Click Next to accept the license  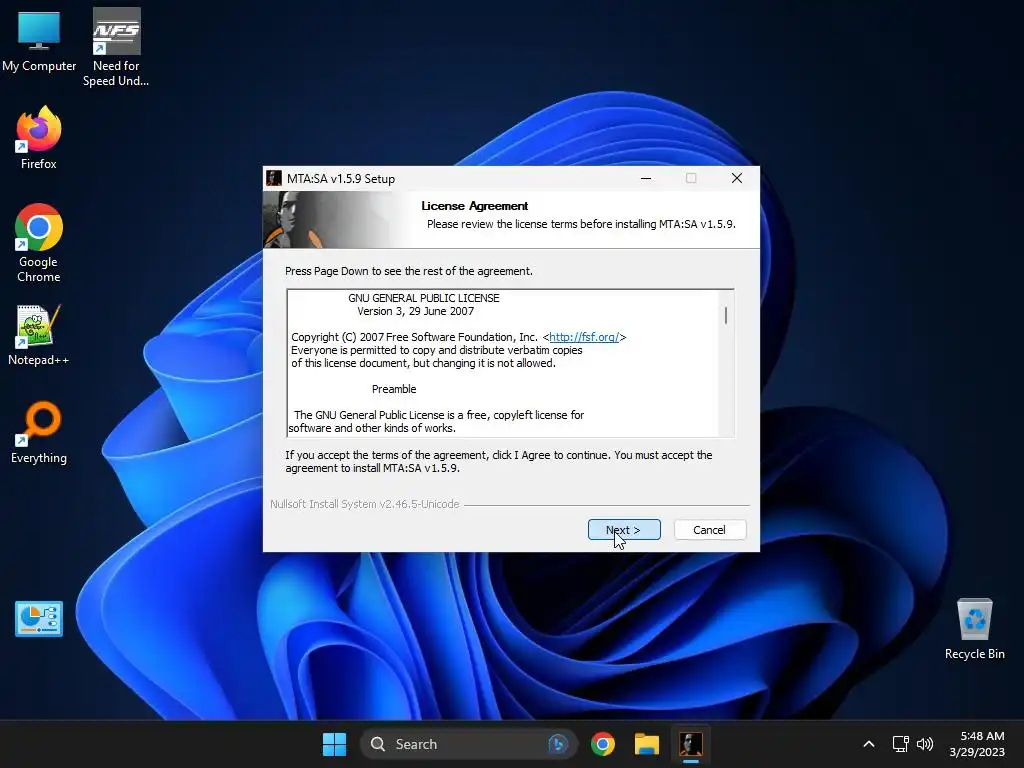click(624, 530)
